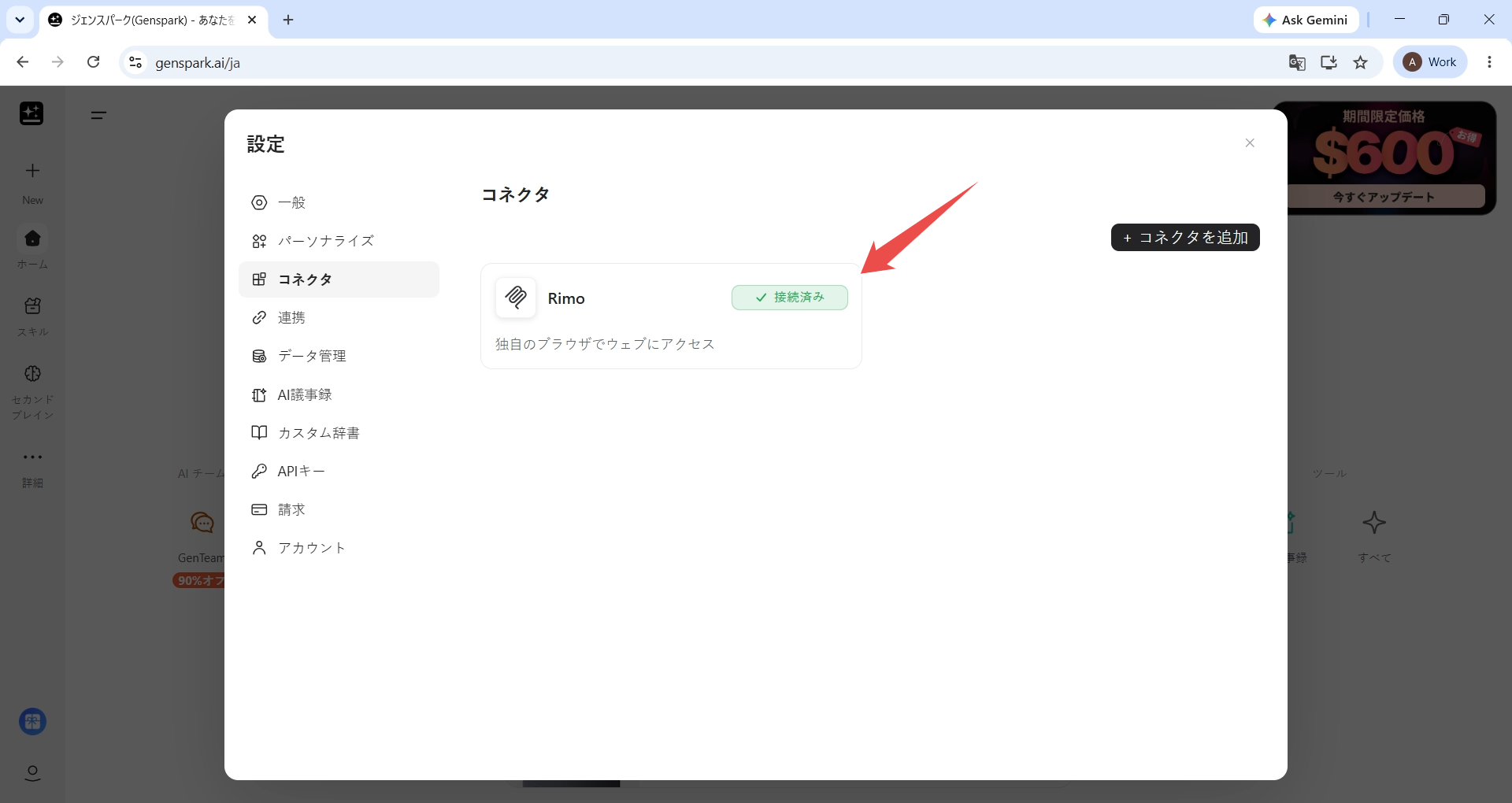Image resolution: width=1512 pixels, height=803 pixels.
Task: Bookmark this page with star icon
Action: [1360, 62]
